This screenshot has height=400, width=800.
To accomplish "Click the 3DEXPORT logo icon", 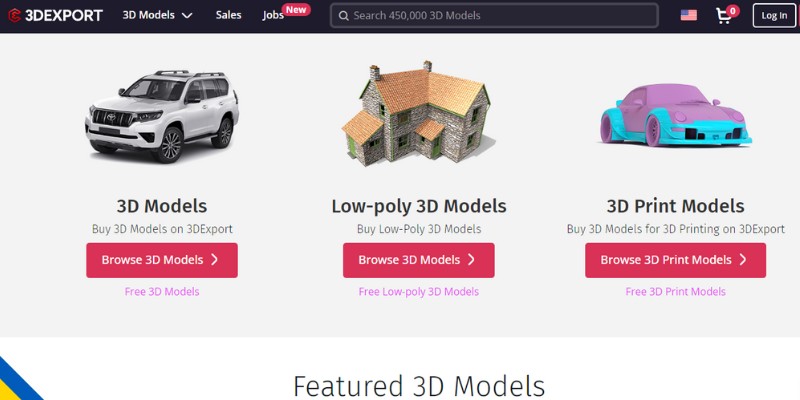I will pos(14,15).
